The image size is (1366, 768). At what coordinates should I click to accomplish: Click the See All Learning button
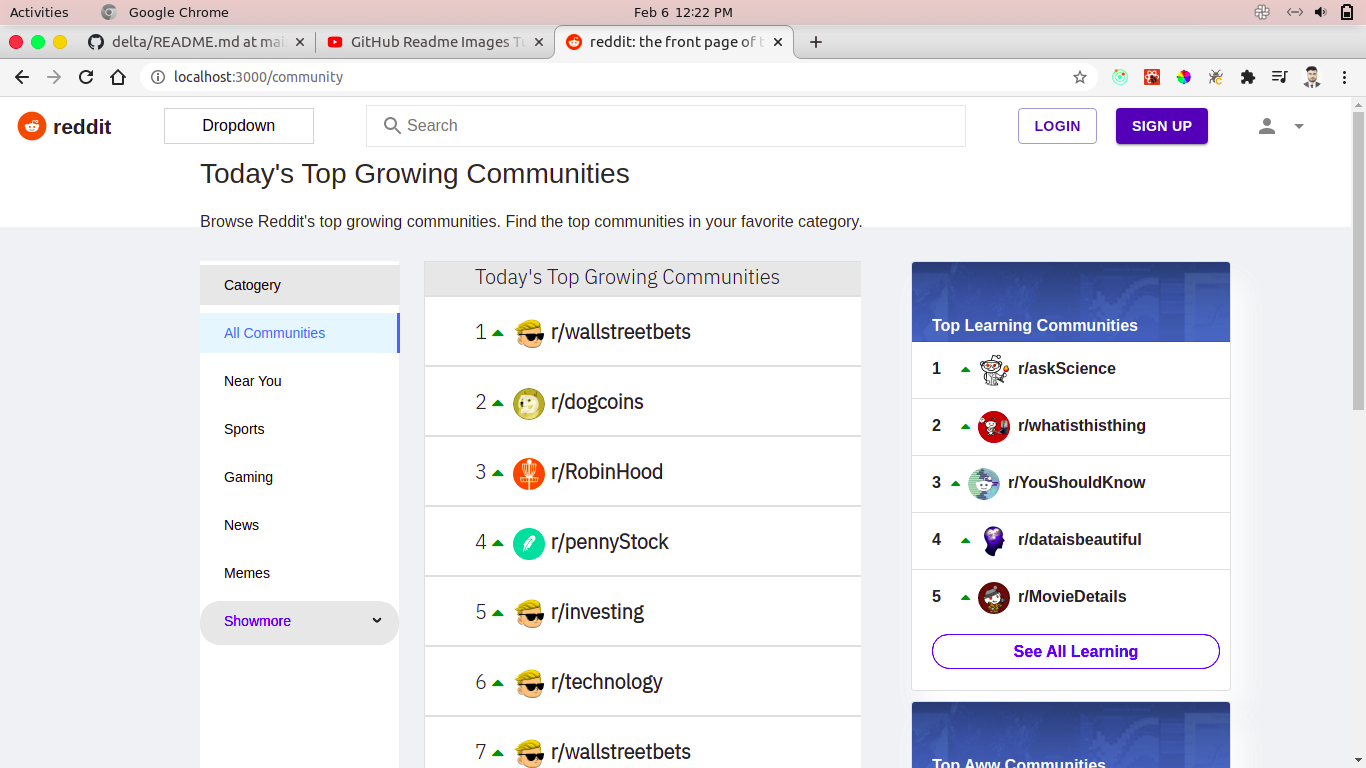point(1076,651)
